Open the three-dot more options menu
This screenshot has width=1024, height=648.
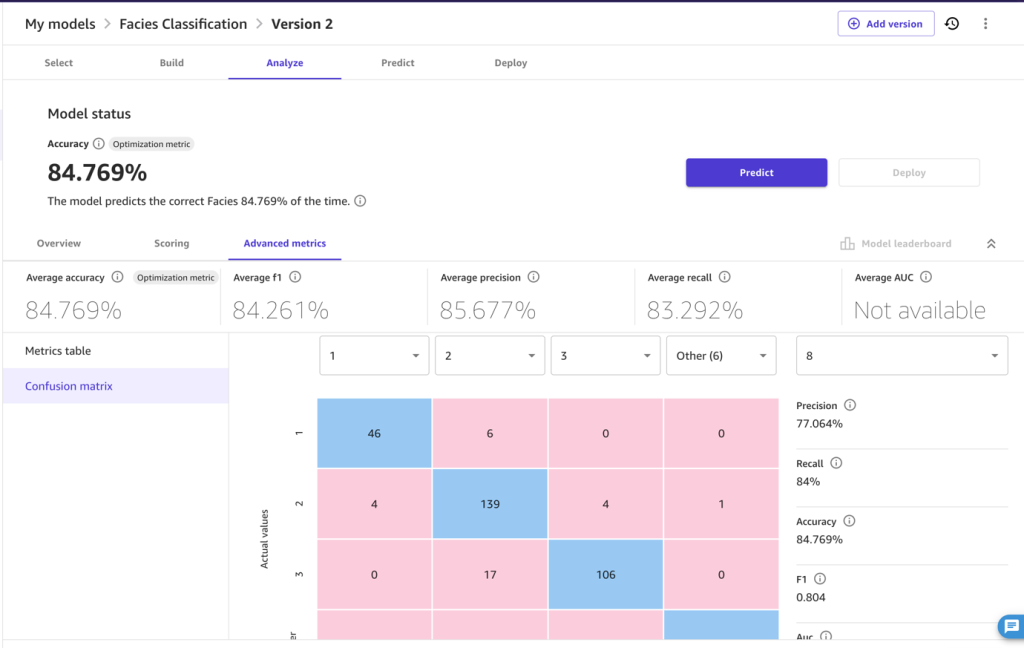pyautogui.click(x=985, y=24)
